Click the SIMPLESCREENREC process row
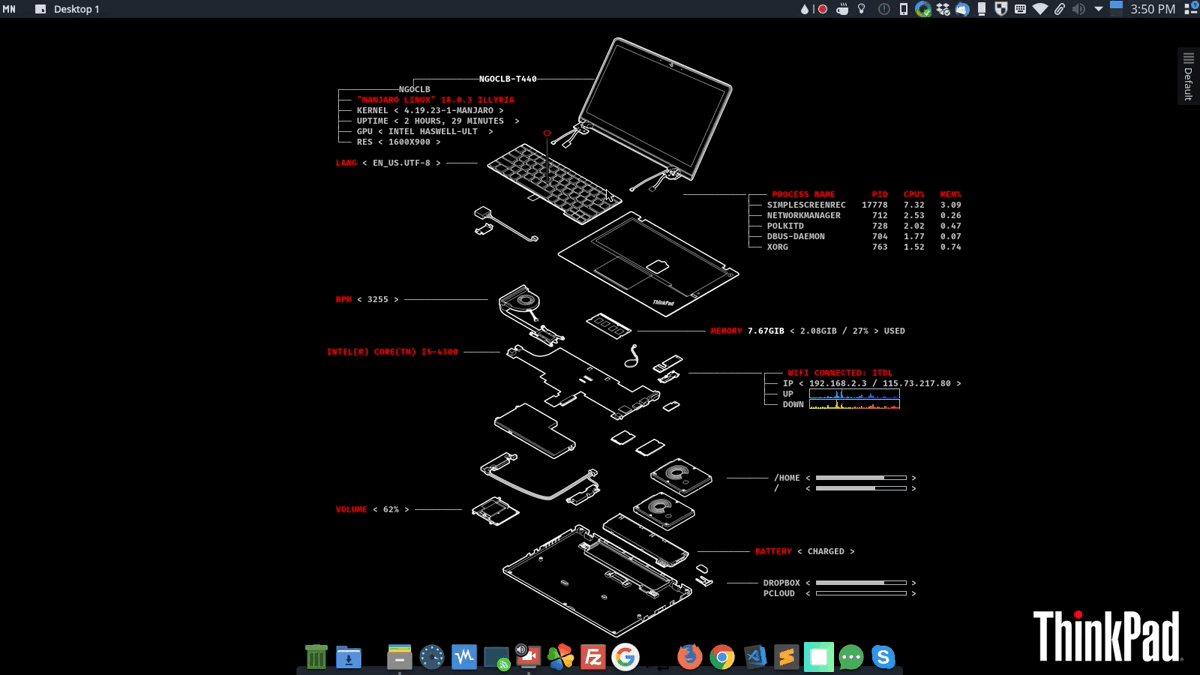The height and width of the screenshot is (675, 1200). click(864, 205)
